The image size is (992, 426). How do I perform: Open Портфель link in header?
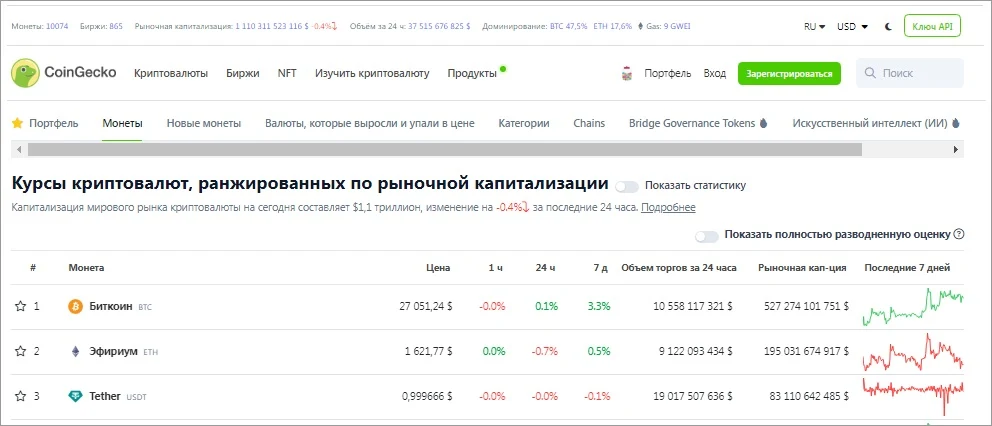point(667,73)
